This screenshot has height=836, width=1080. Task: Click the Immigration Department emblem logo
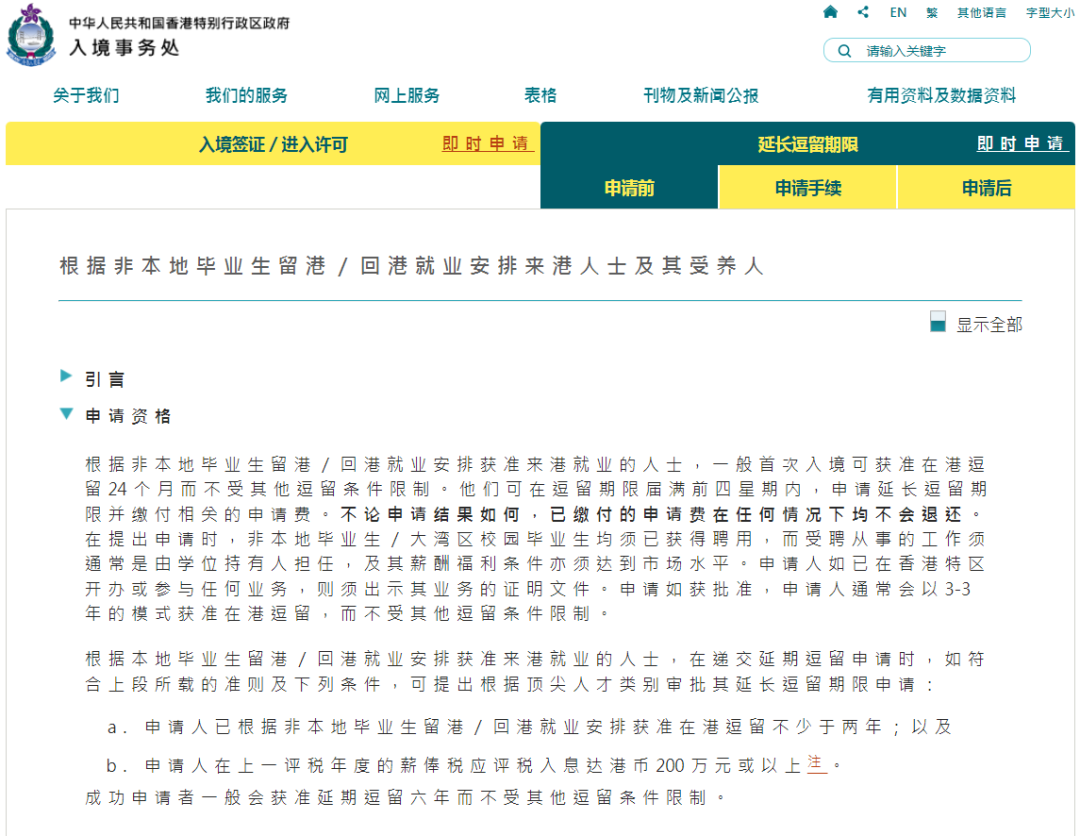32,35
